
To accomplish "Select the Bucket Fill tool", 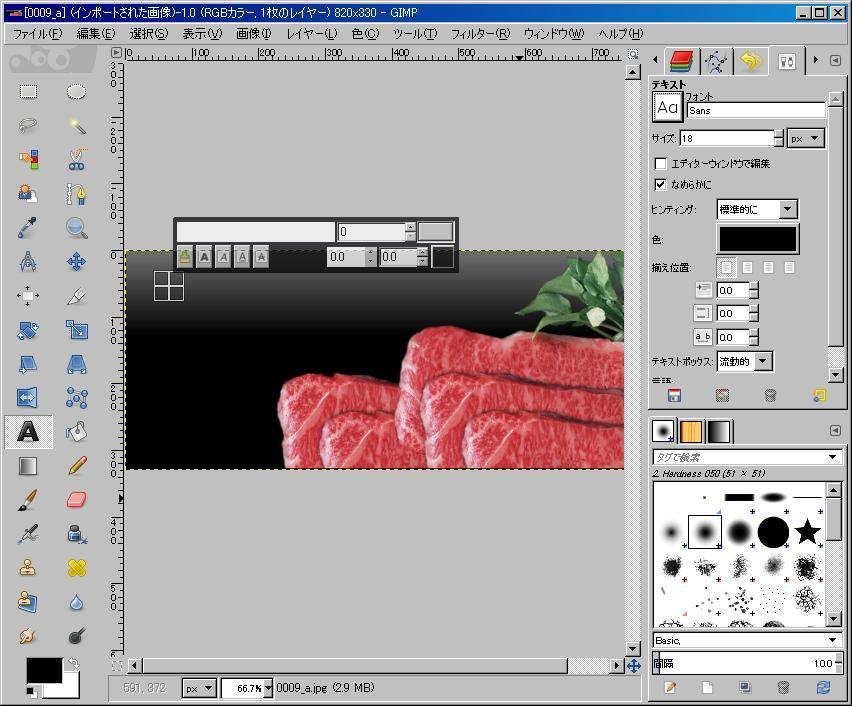I will pos(77,431).
